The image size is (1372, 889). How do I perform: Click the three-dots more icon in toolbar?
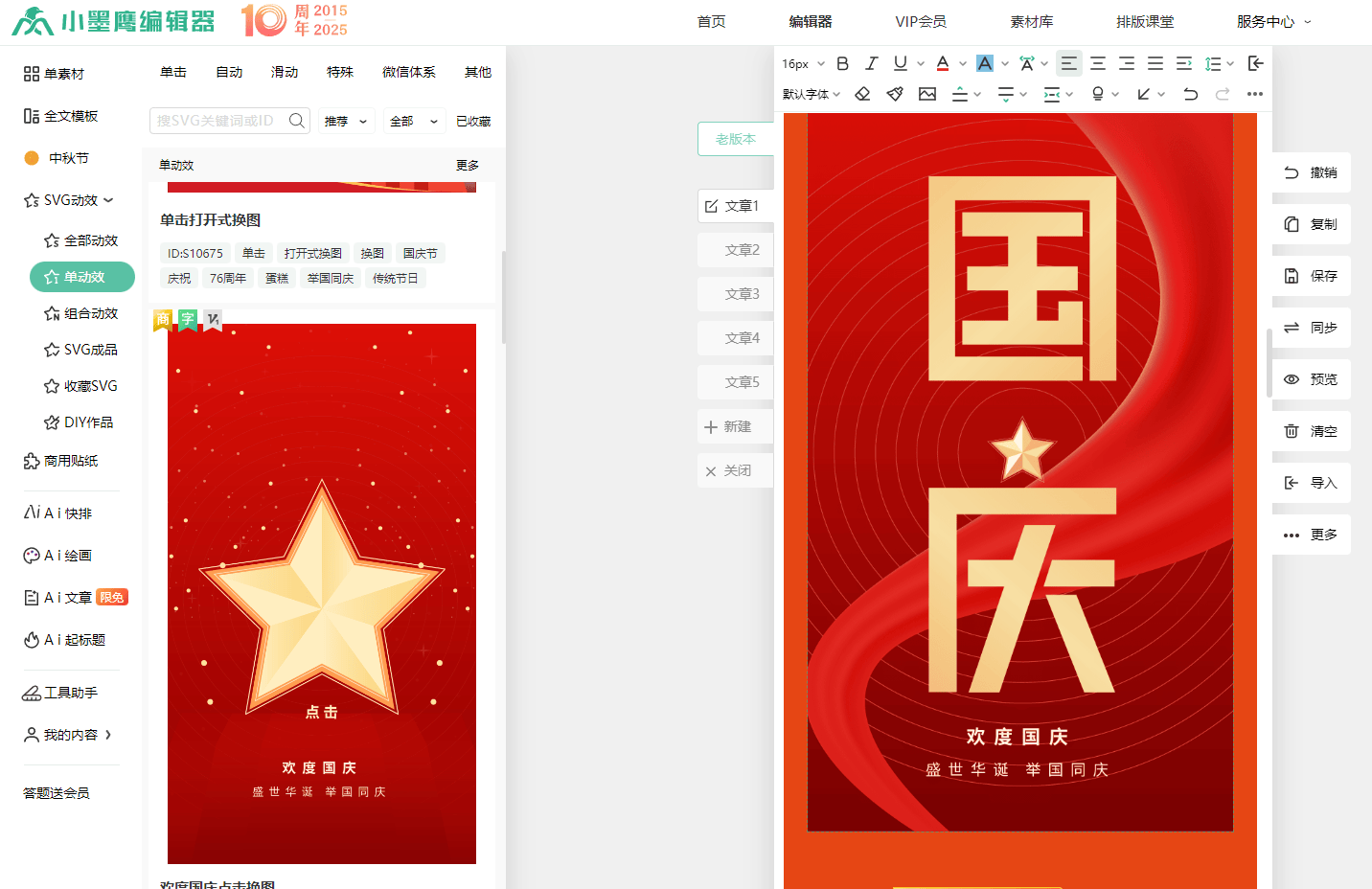click(x=1254, y=94)
